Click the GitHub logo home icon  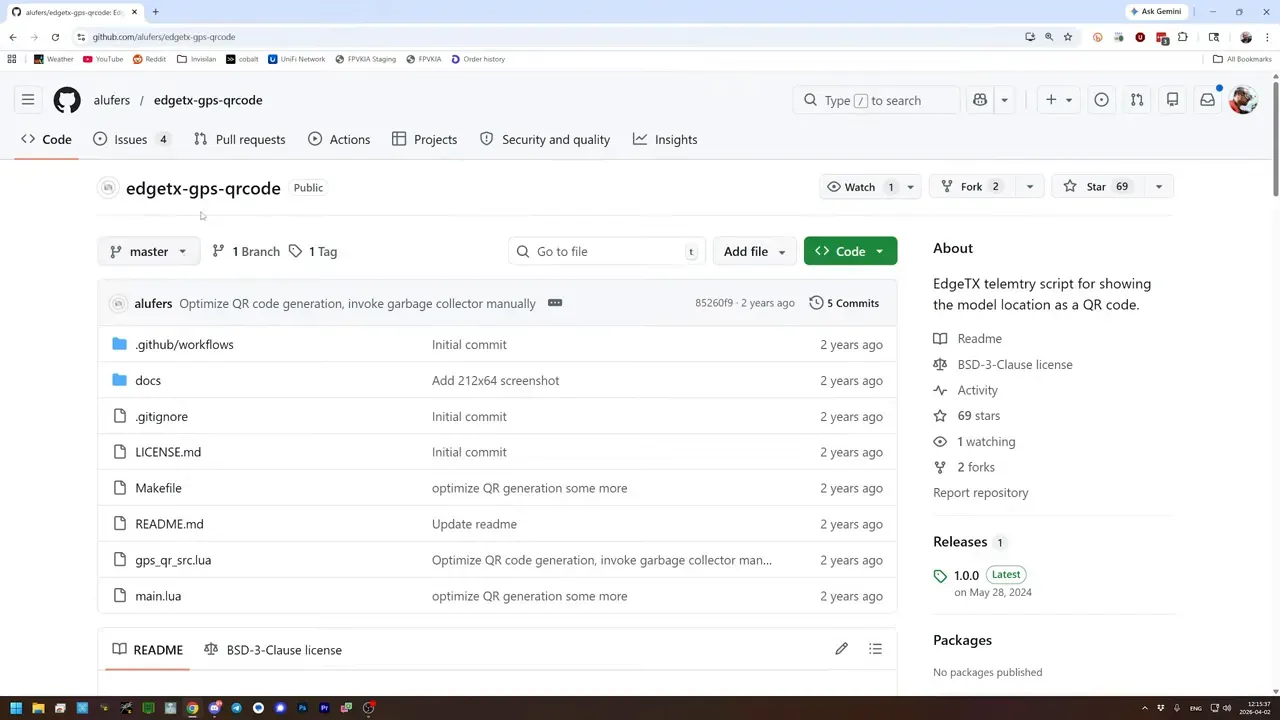[67, 100]
